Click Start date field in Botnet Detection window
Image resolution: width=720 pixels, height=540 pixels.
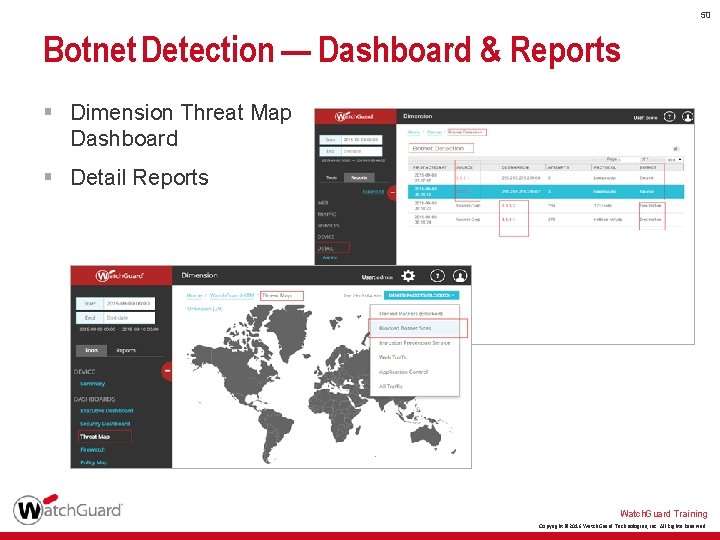pos(361,140)
